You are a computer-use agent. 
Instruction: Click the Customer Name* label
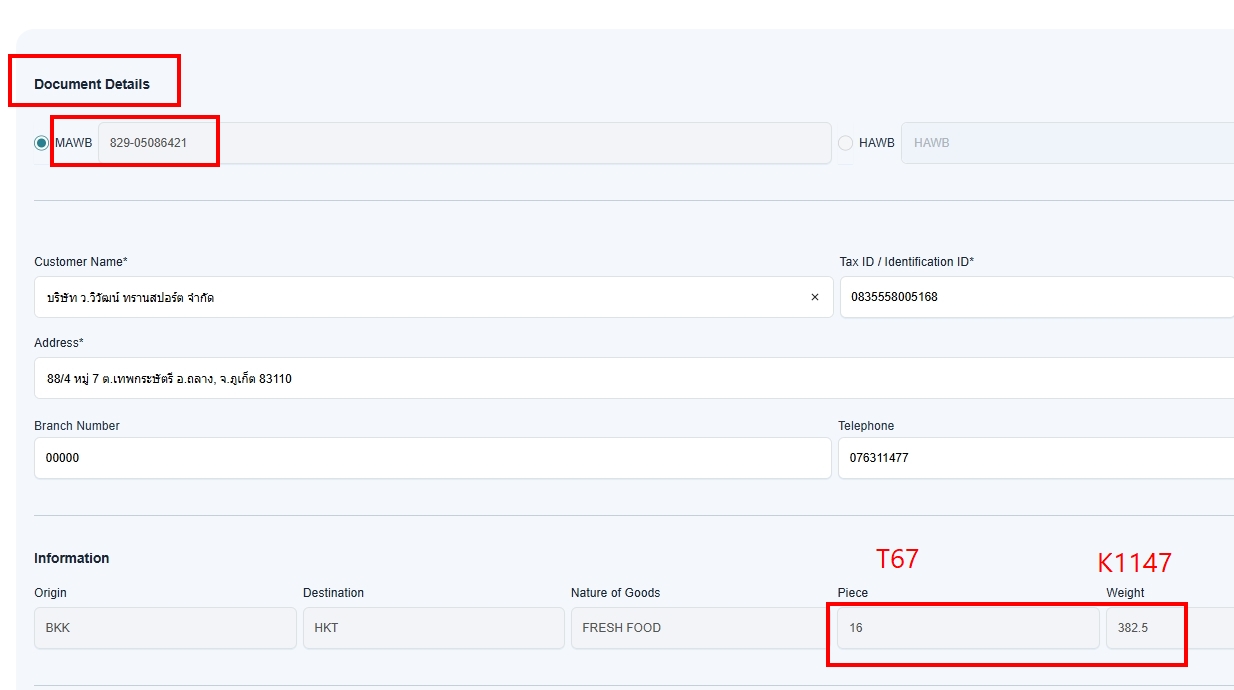click(x=81, y=262)
